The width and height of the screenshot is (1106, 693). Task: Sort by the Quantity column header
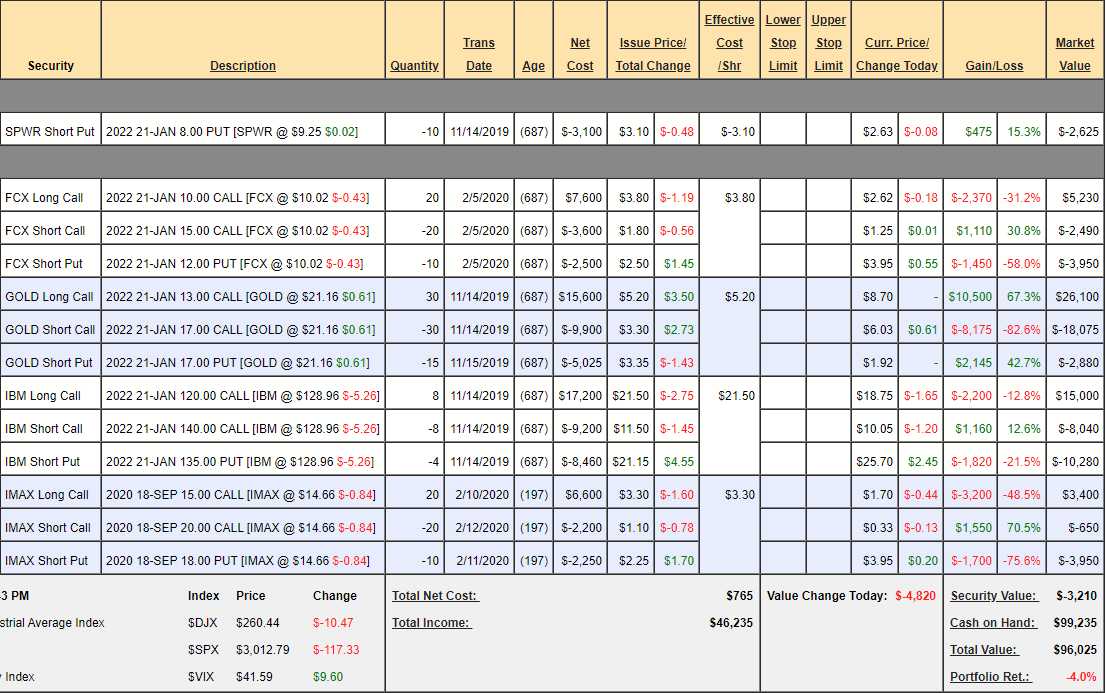click(414, 66)
